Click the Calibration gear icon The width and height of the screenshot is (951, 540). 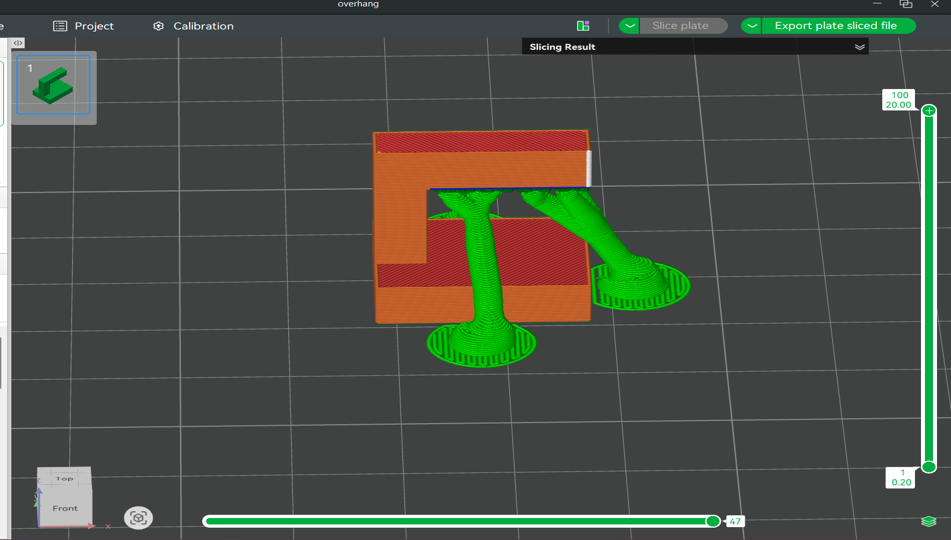pos(158,26)
